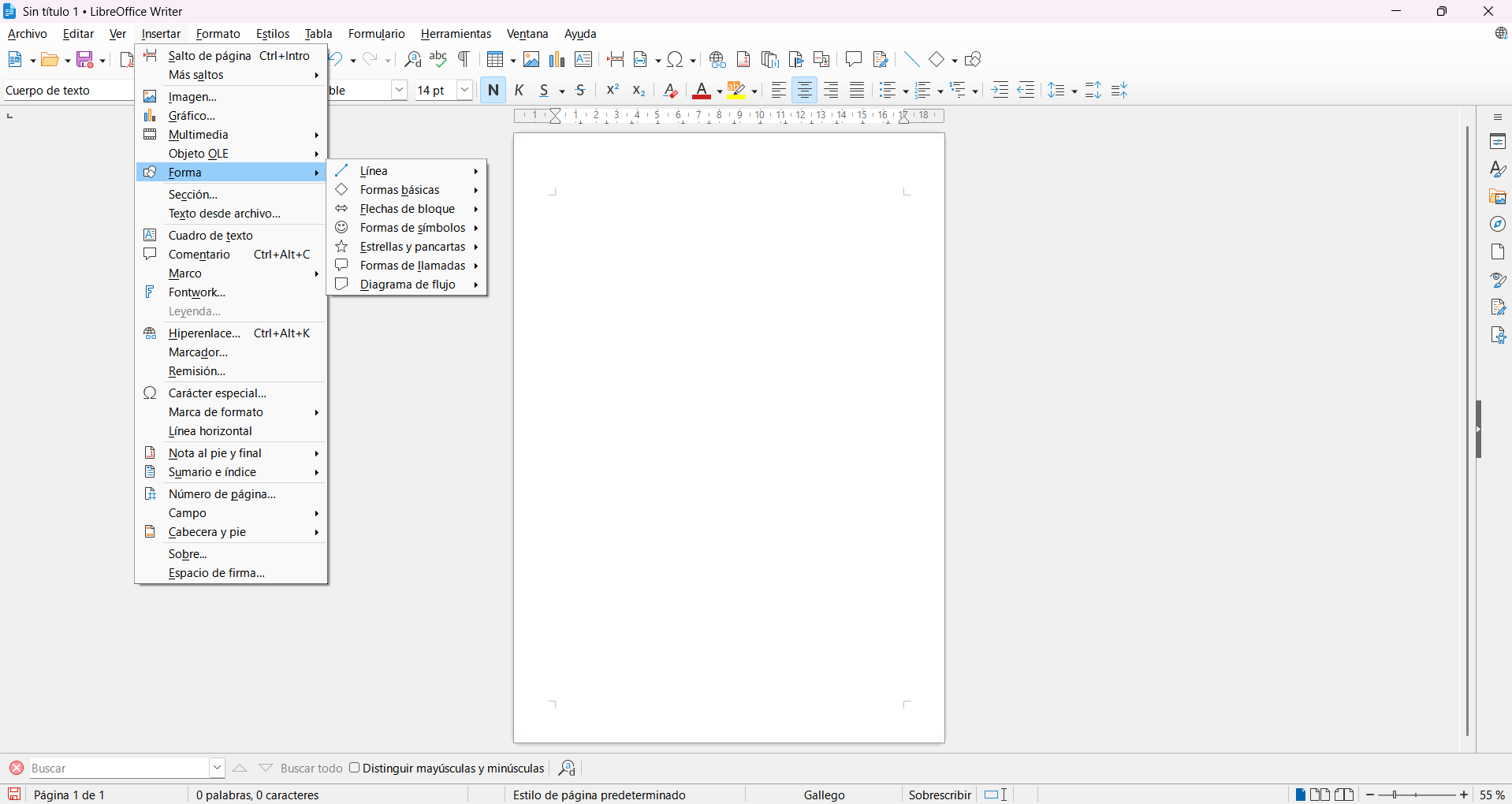Toggle center alignment button
Screen dimensions: 1512x804
(x=804, y=91)
